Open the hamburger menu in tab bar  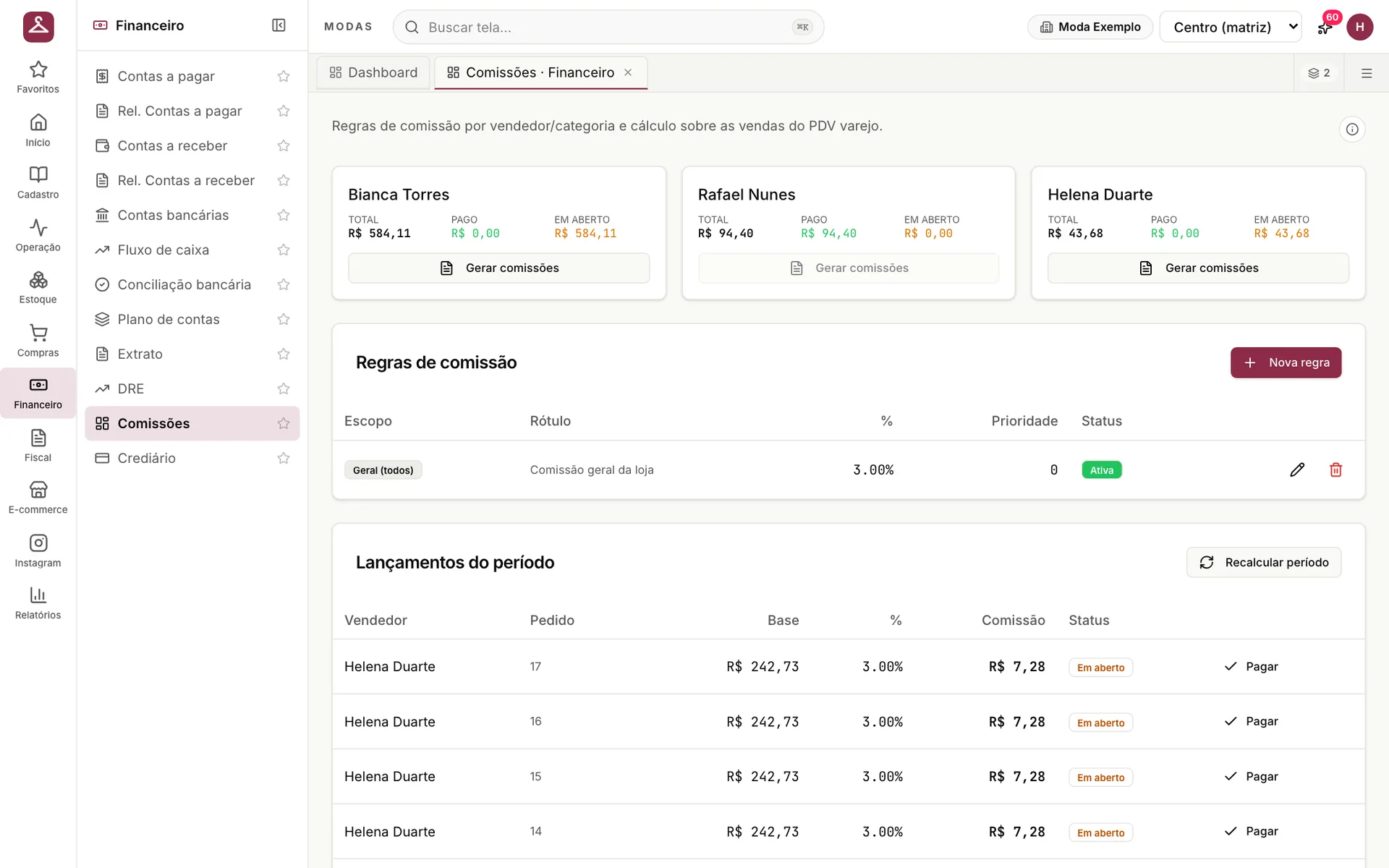pos(1367,73)
